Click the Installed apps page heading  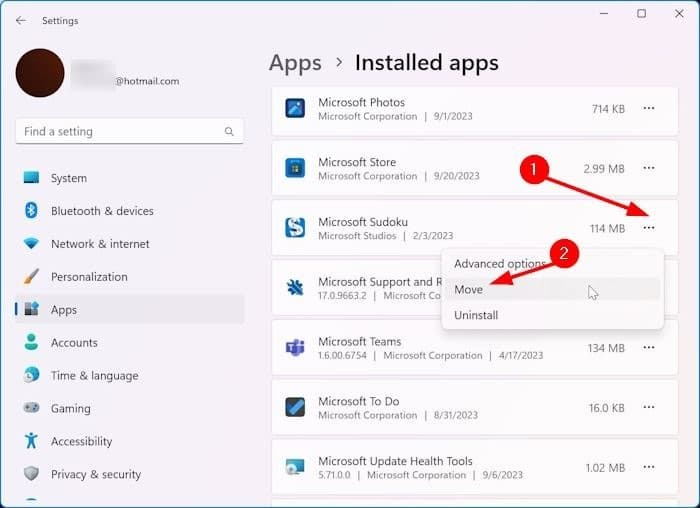click(427, 63)
